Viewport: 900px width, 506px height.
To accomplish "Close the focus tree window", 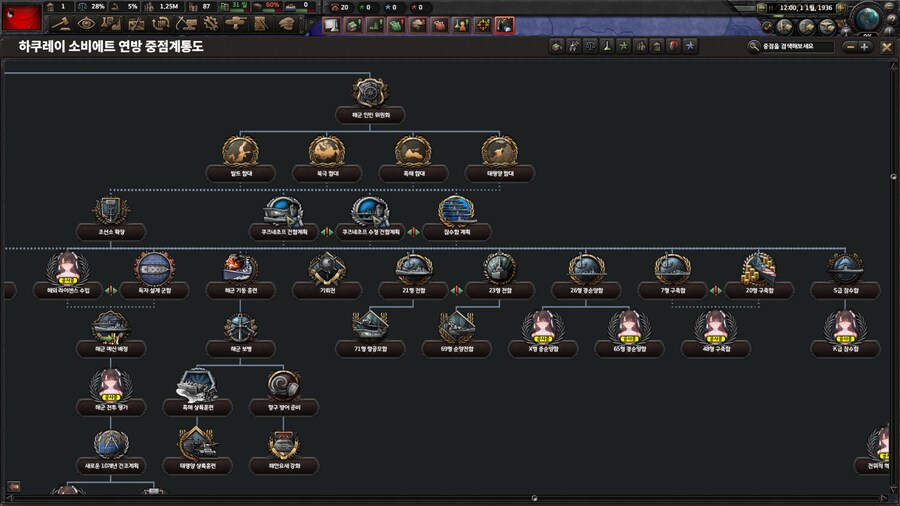I will coord(886,47).
